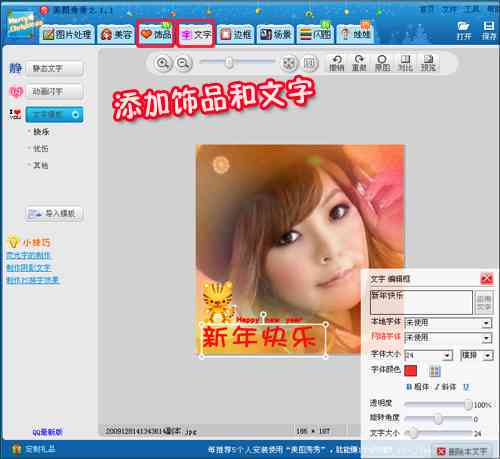Click the QQ最新版 link

click(x=47, y=432)
